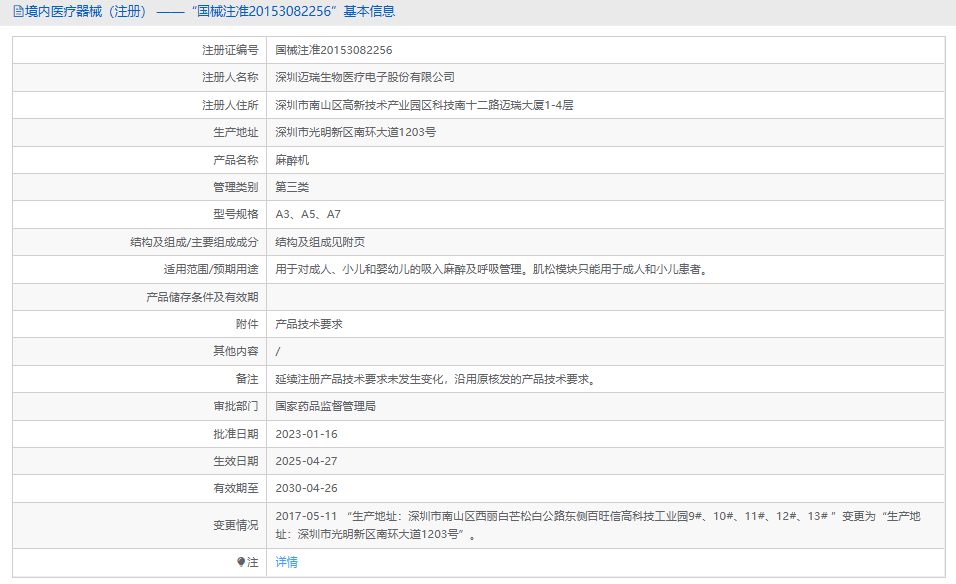The height and width of the screenshot is (584, 956).
Task: Select attachment value 产品技术要求
Action: click(309, 324)
